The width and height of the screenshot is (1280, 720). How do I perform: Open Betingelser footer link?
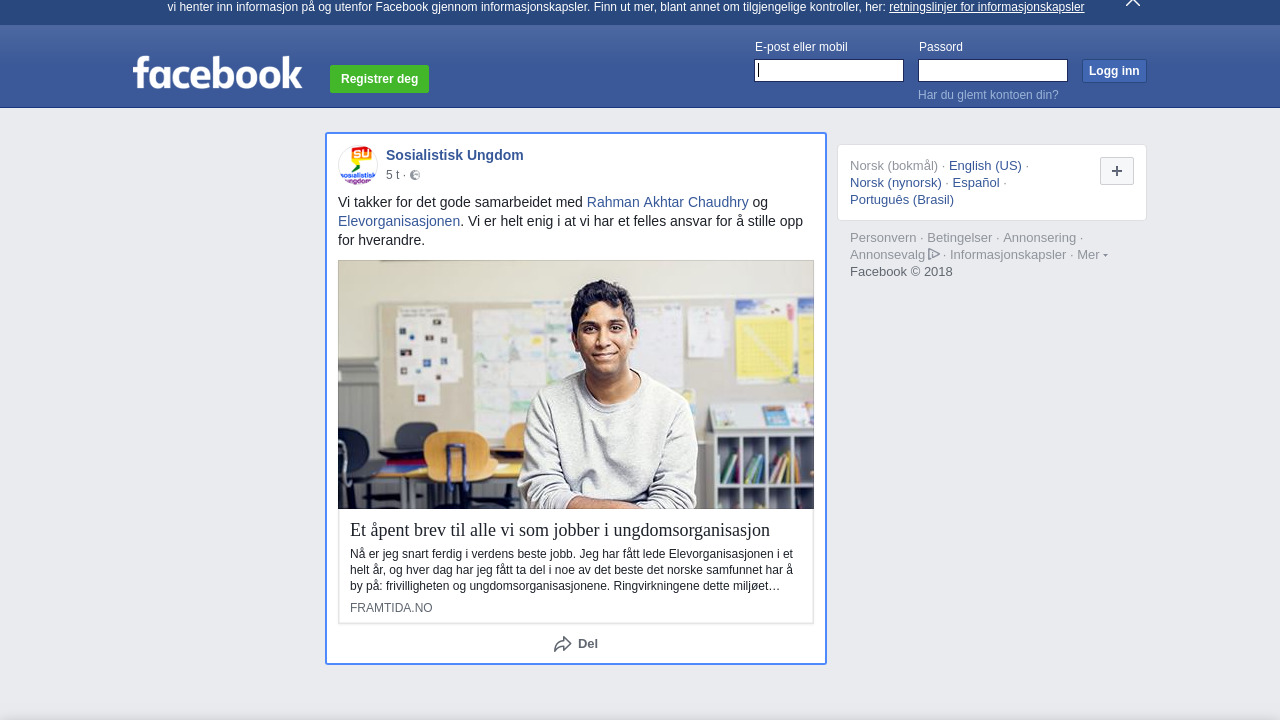click(x=960, y=238)
